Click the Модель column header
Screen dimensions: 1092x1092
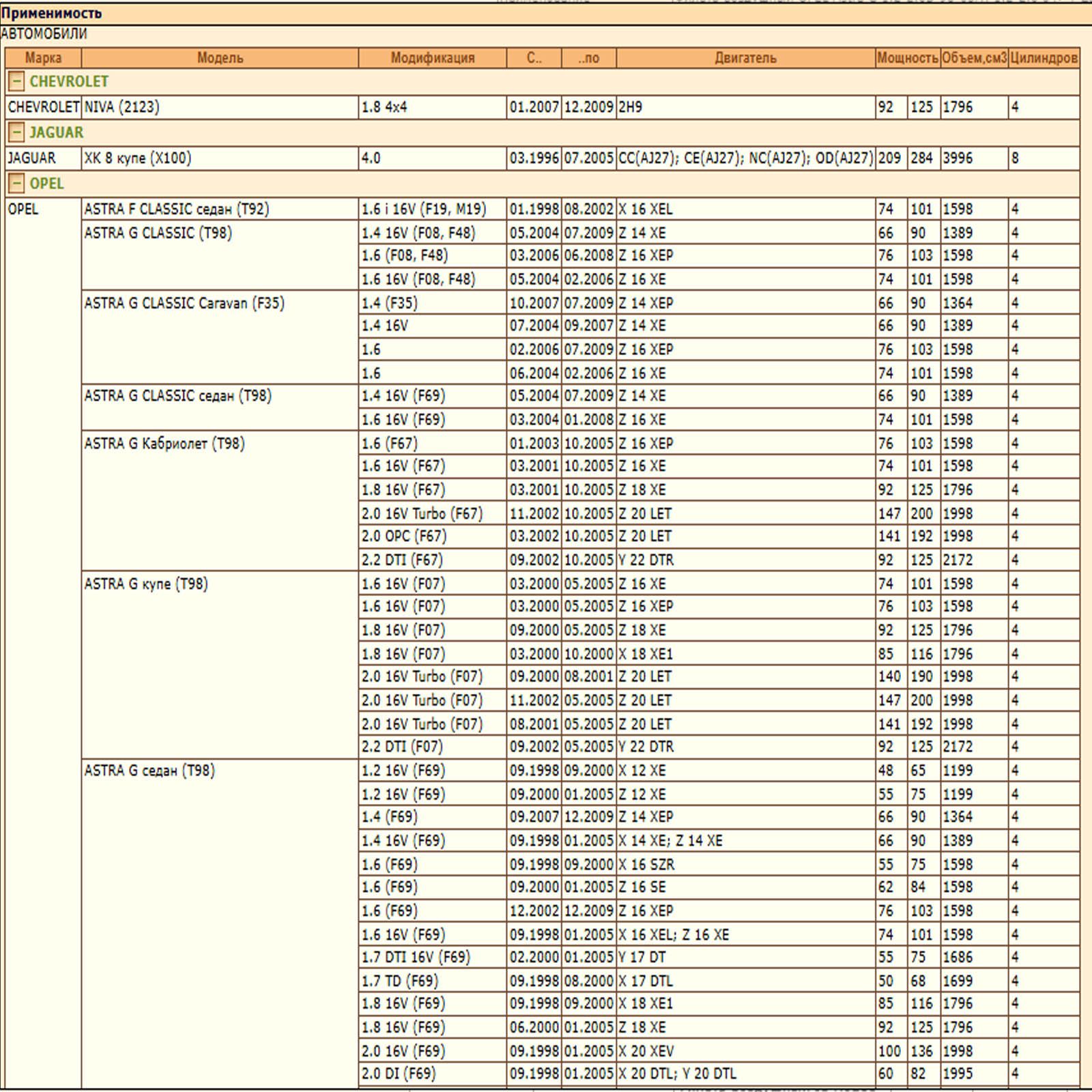point(220,58)
